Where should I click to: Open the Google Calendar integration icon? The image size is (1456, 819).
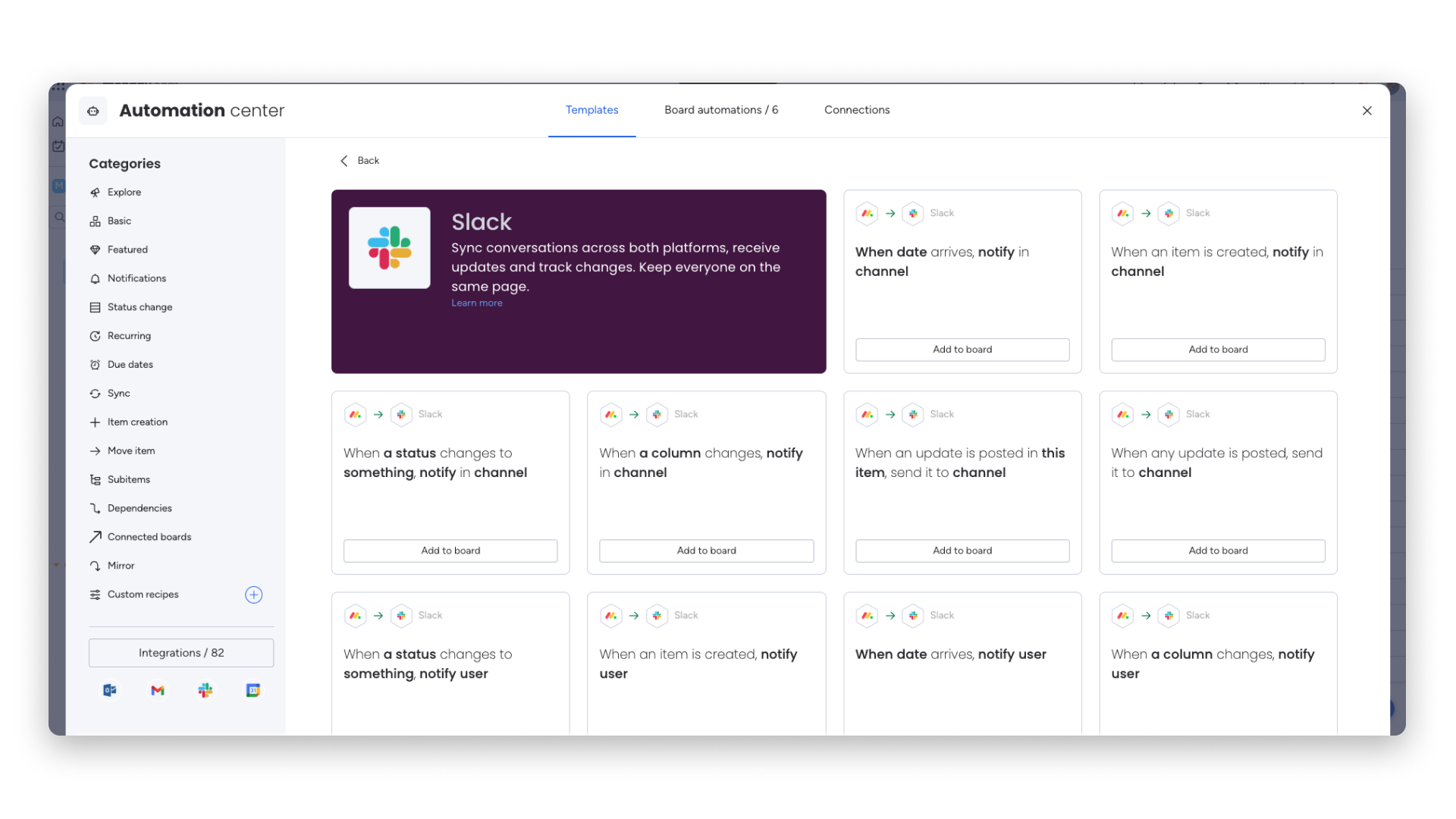pos(253,691)
